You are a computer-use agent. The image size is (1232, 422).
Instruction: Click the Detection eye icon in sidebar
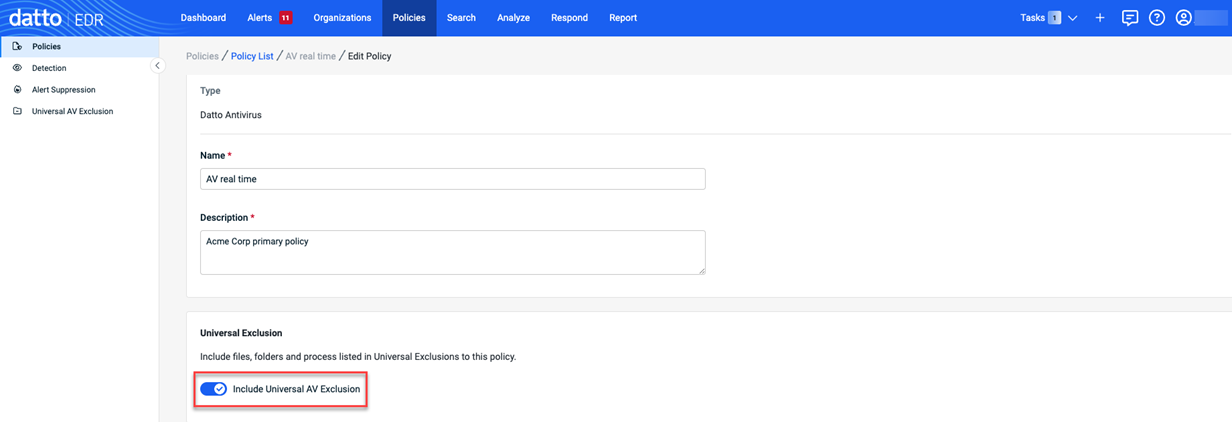pyautogui.click(x=17, y=68)
